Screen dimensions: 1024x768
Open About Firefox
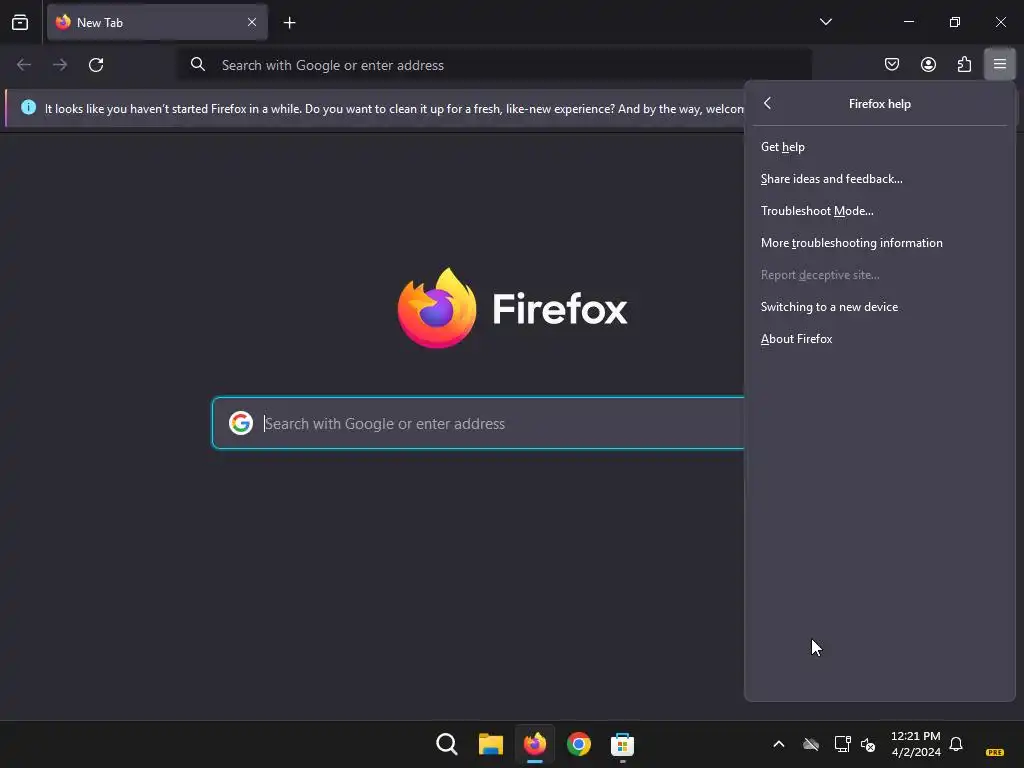pyautogui.click(x=880, y=339)
